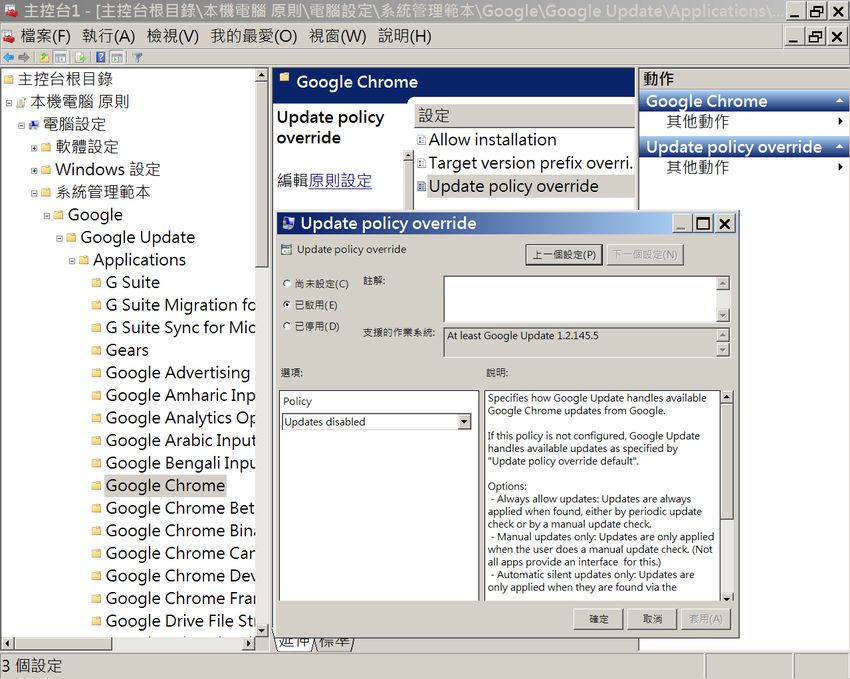Click the G Suite Sync folder icon
This screenshot has width=850, height=679.
[x=96, y=327]
